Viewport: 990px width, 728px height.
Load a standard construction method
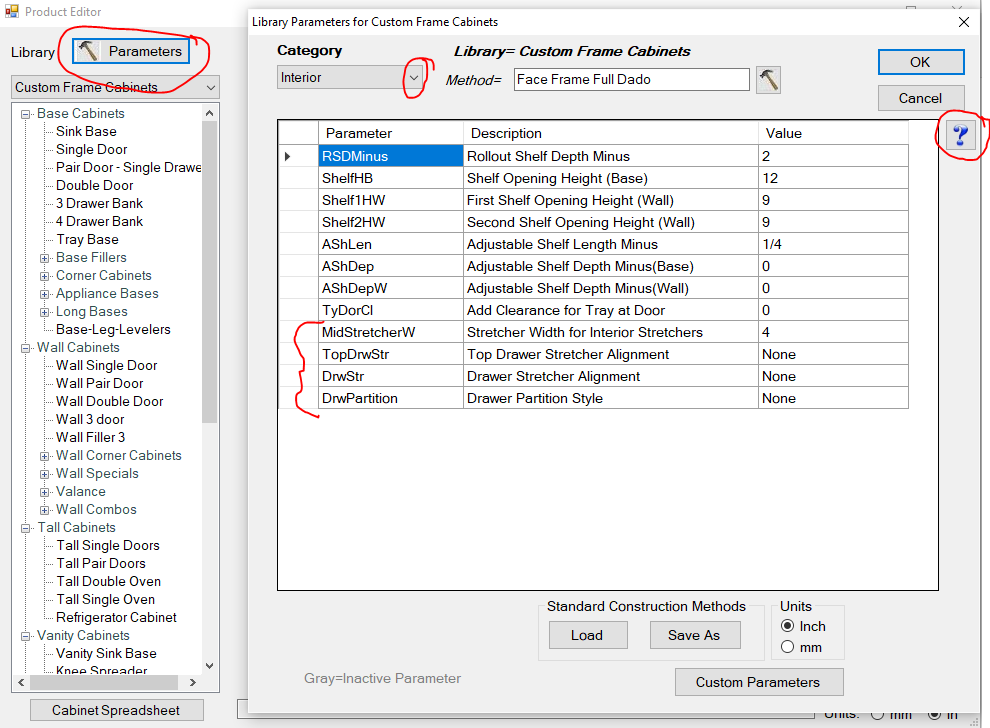click(587, 635)
